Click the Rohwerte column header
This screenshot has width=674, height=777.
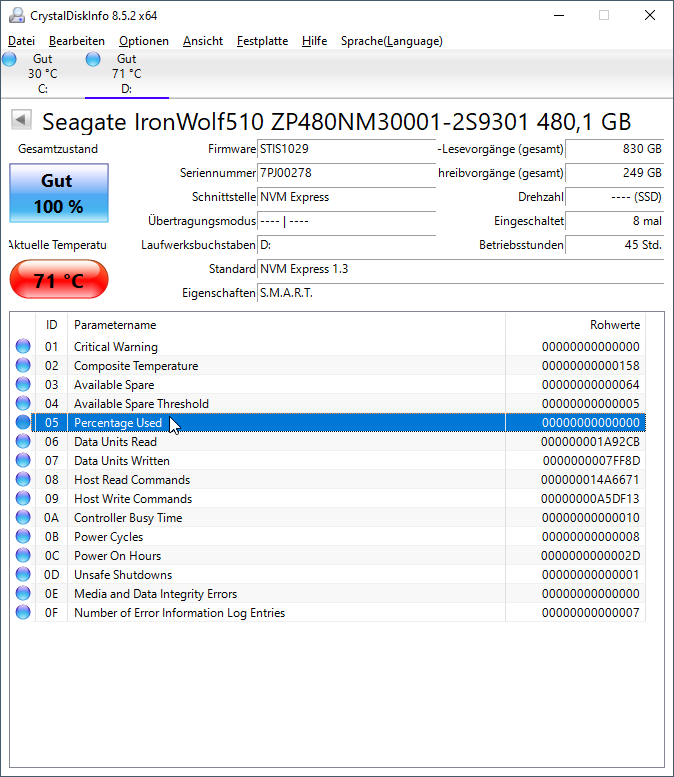pyautogui.click(x=575, y=325)
